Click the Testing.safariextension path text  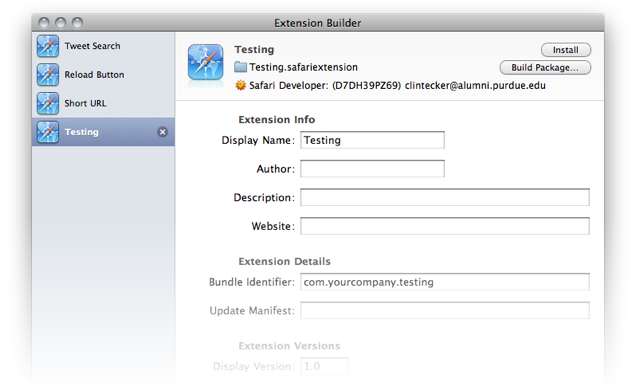tap(303, 67)
